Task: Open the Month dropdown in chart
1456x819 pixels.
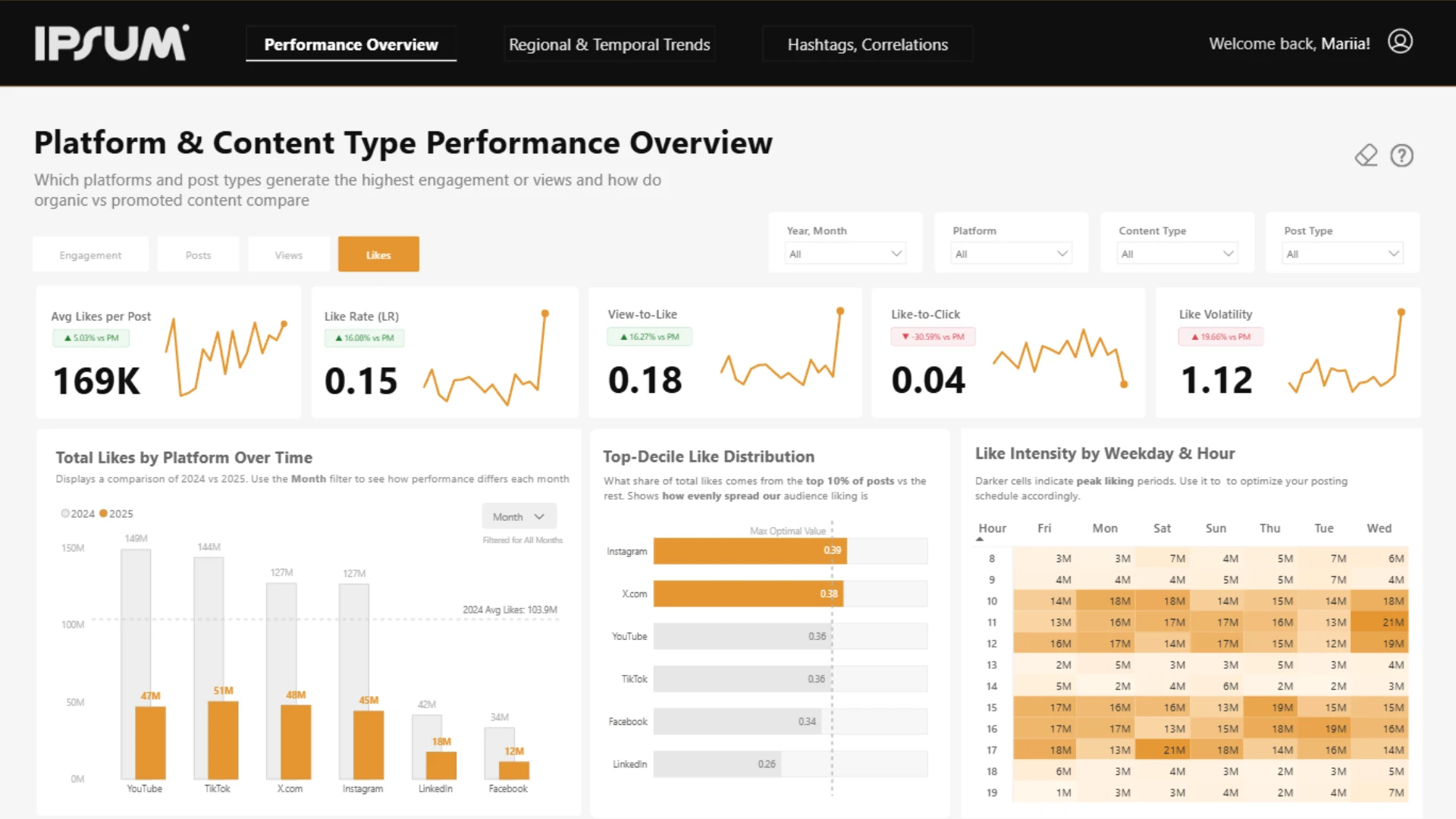Action: tap(519, 516)
